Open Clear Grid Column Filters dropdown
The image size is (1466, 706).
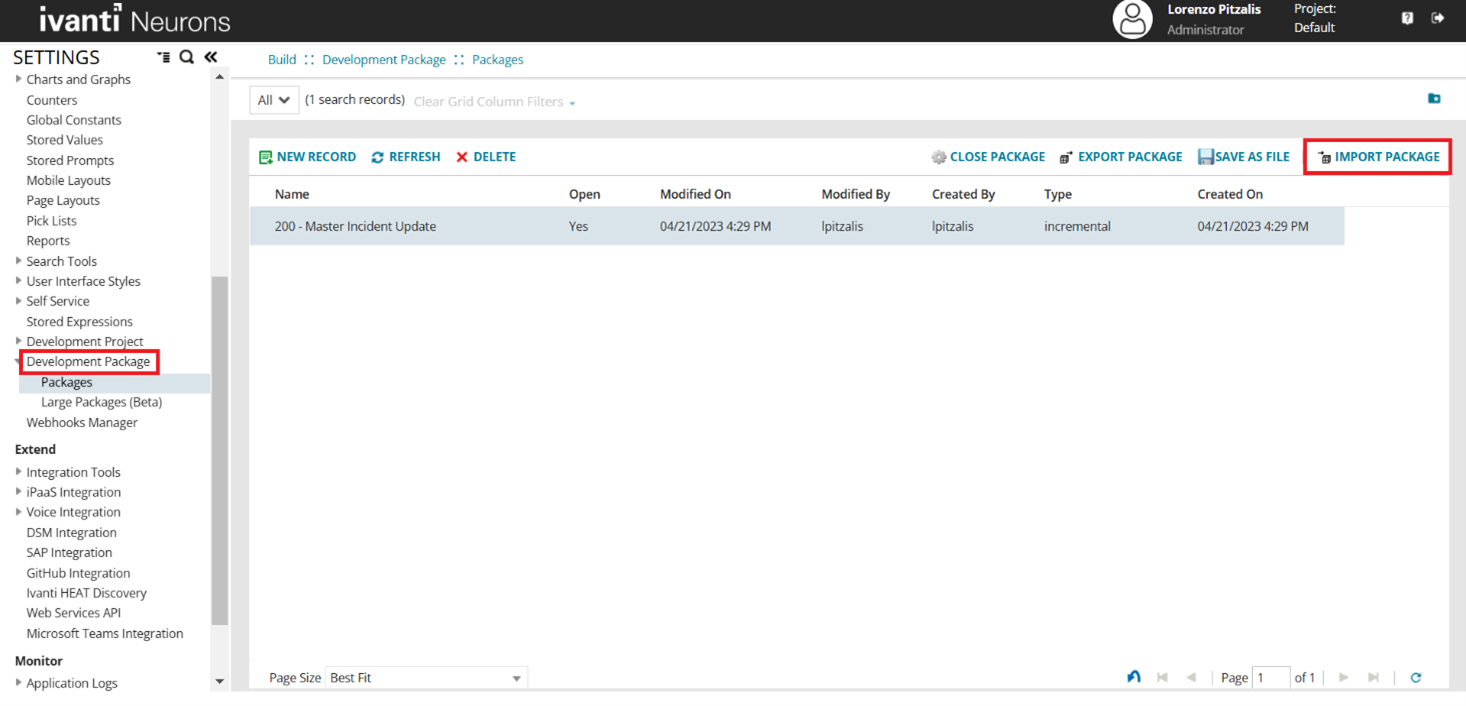coord(495,102)
